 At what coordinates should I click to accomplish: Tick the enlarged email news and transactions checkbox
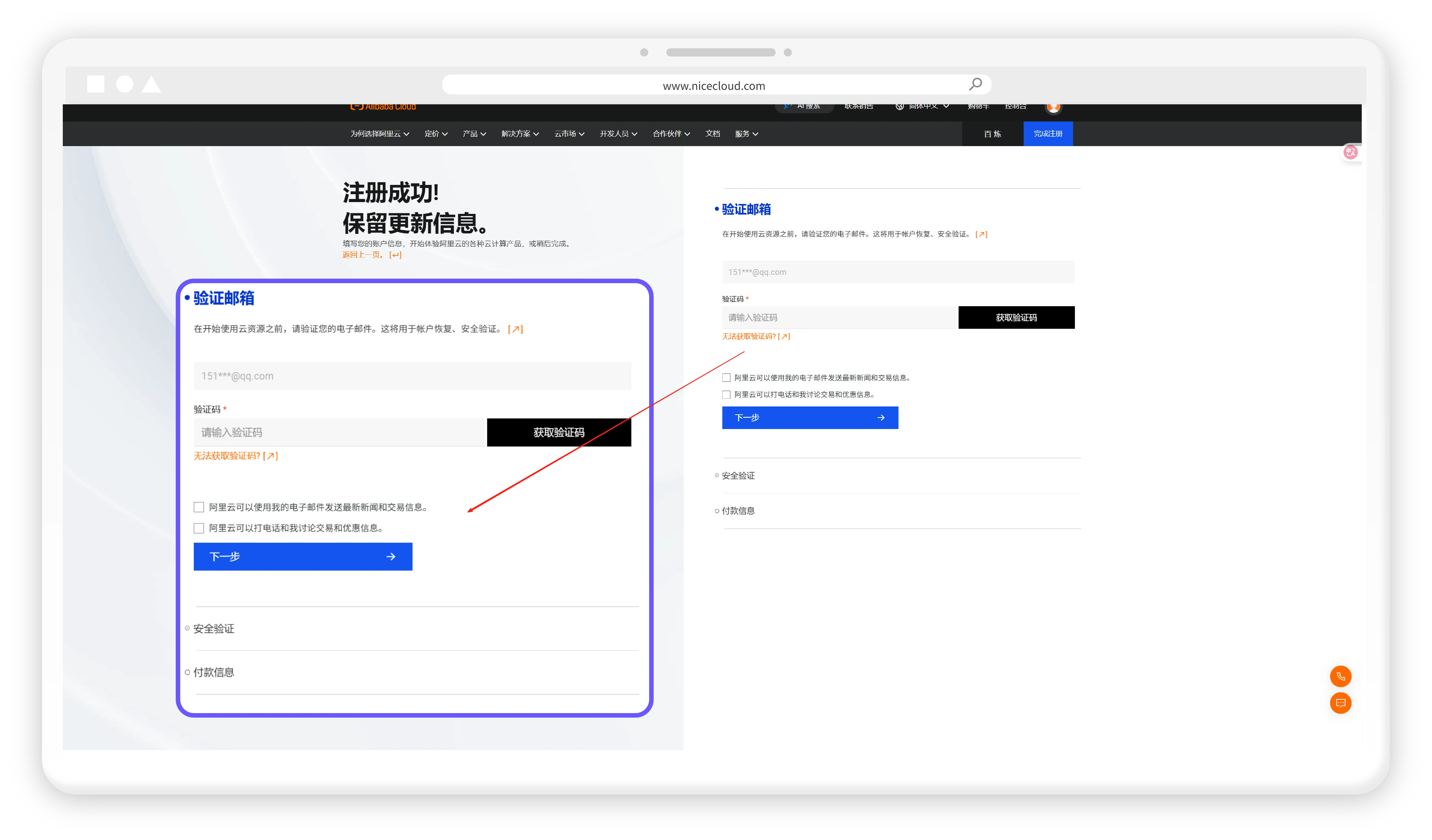199,507
